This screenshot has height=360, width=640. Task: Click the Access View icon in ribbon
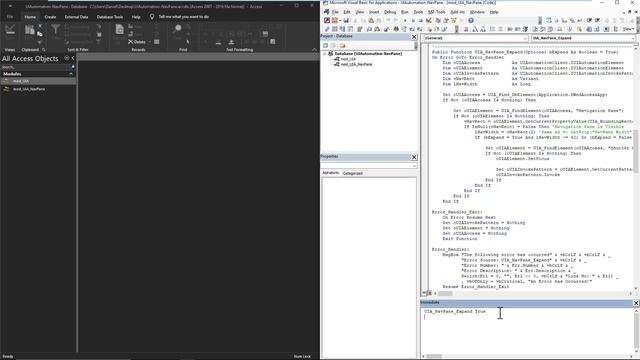coord(10,30)
